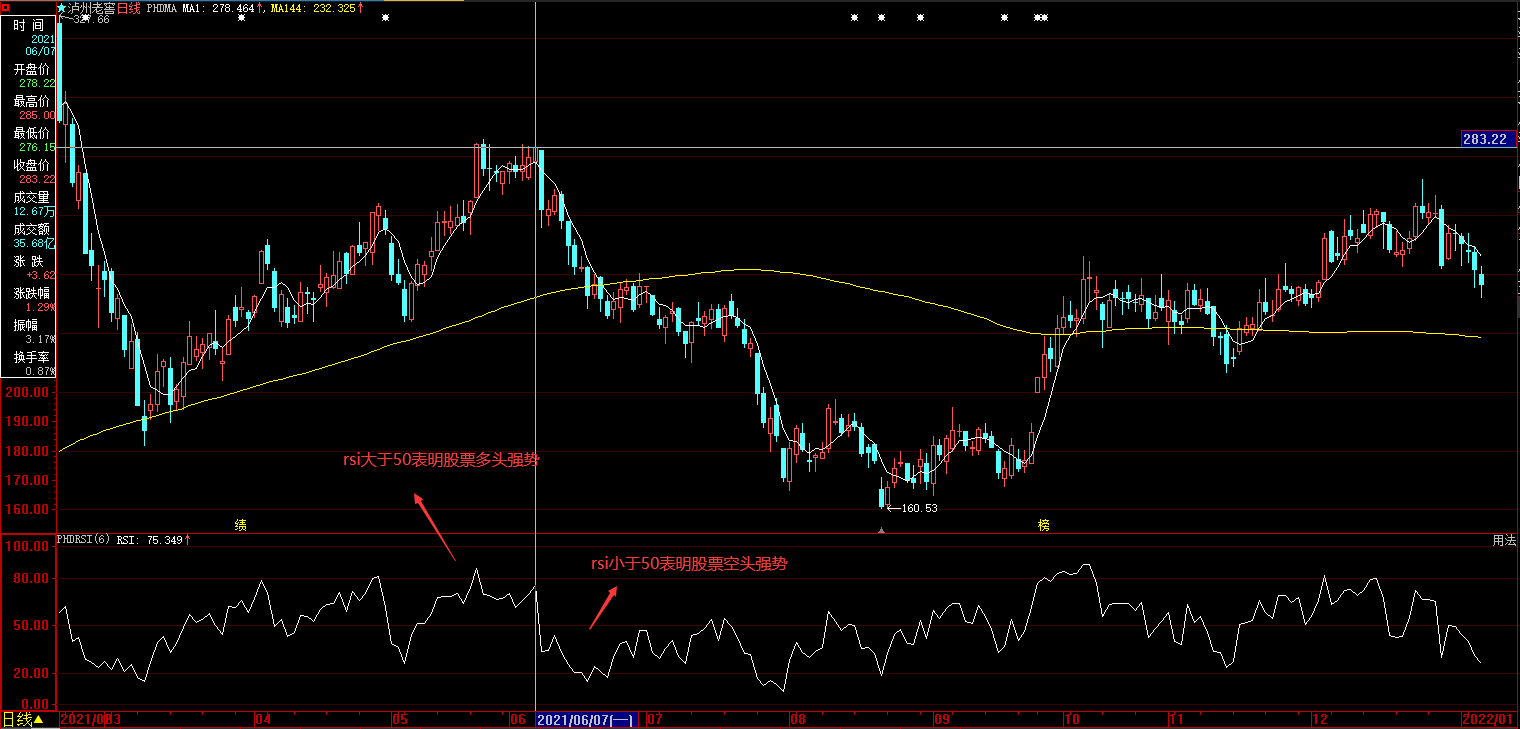The height and width of the screenshot is (729, 1520).
Task: Click the star icon before 泸州老窖
Action: [x=62, y=7]
